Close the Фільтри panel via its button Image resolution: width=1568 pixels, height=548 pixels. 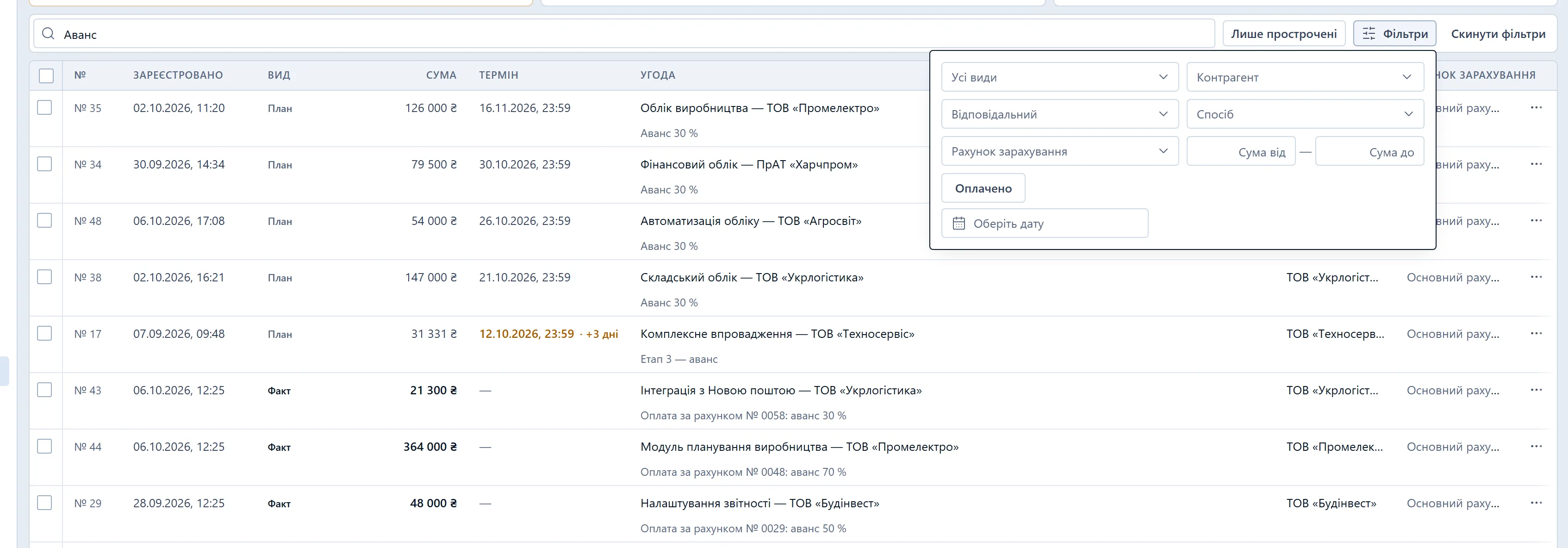(x=1394, y=33)
